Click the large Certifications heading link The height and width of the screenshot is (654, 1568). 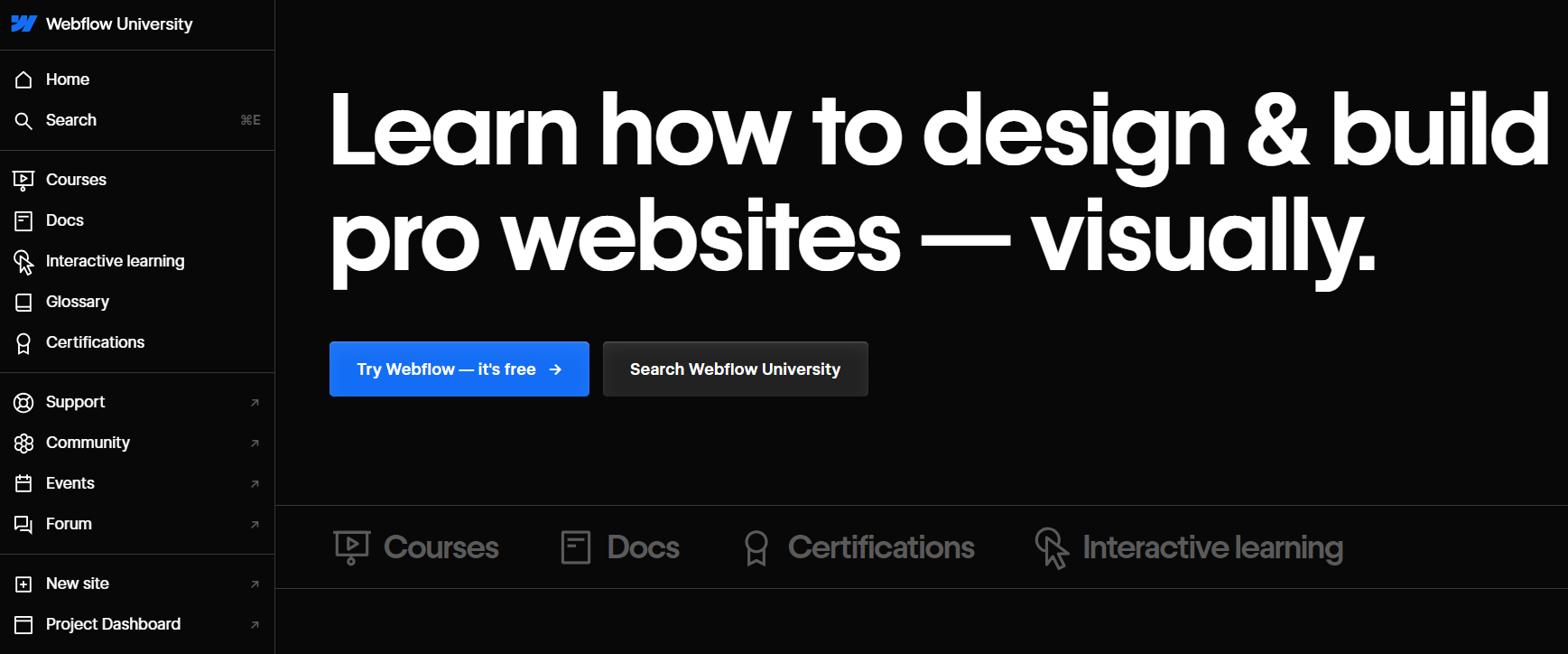click(x=881, y=547)
